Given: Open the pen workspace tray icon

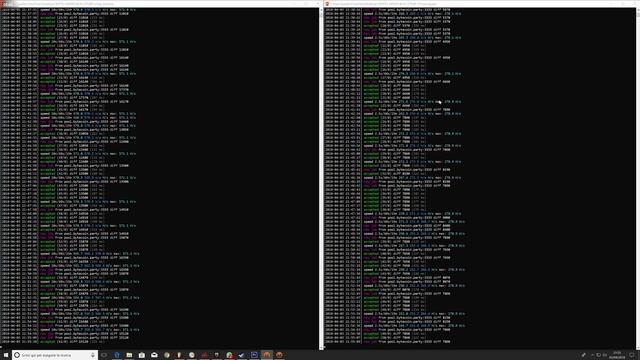Looking at the screenshot, I should [x=584, y=355].
